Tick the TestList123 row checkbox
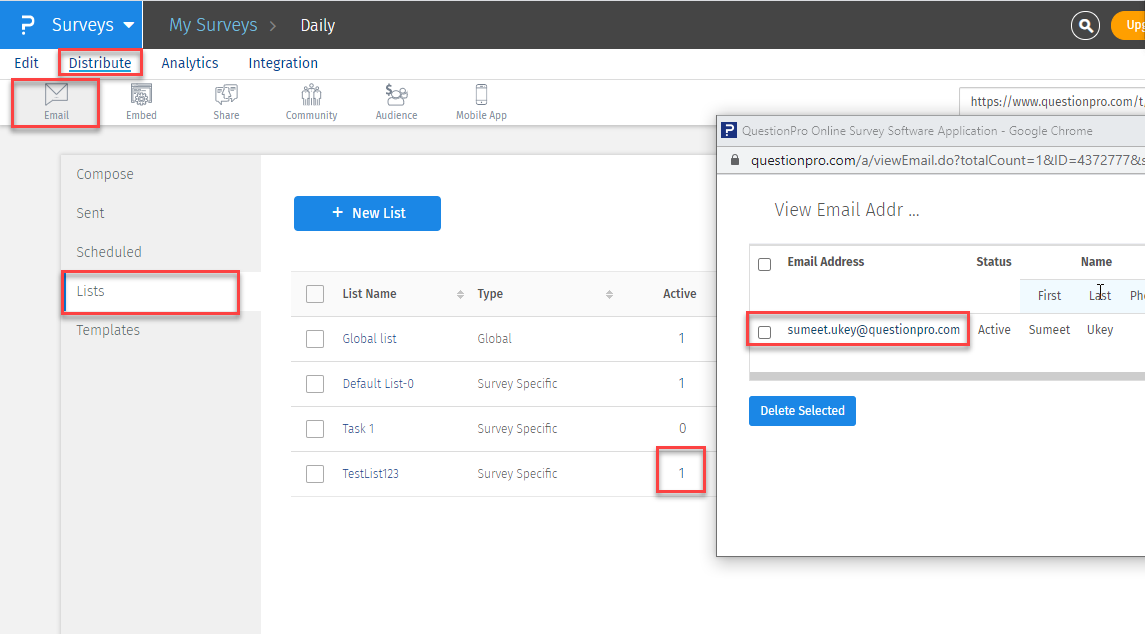Viewport: 1145px width, 634px height. (x=315, y=474)
